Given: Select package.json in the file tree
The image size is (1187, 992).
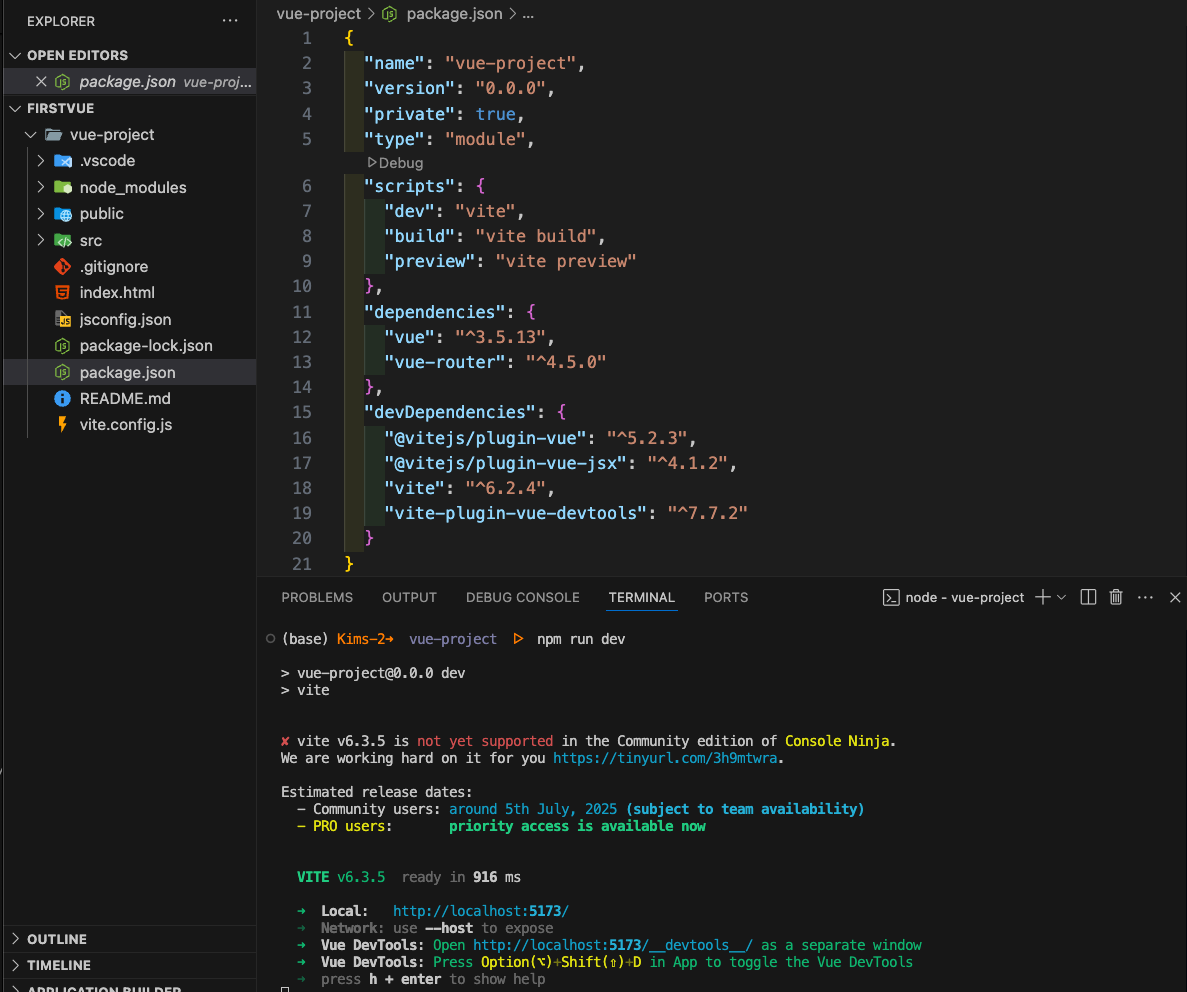Looking at the screenshot, I should [130, 372].
